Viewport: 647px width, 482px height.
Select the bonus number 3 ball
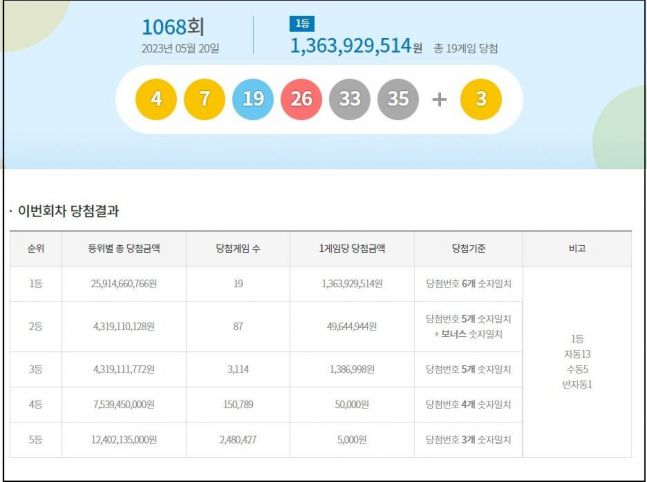[x=480, y=100]
